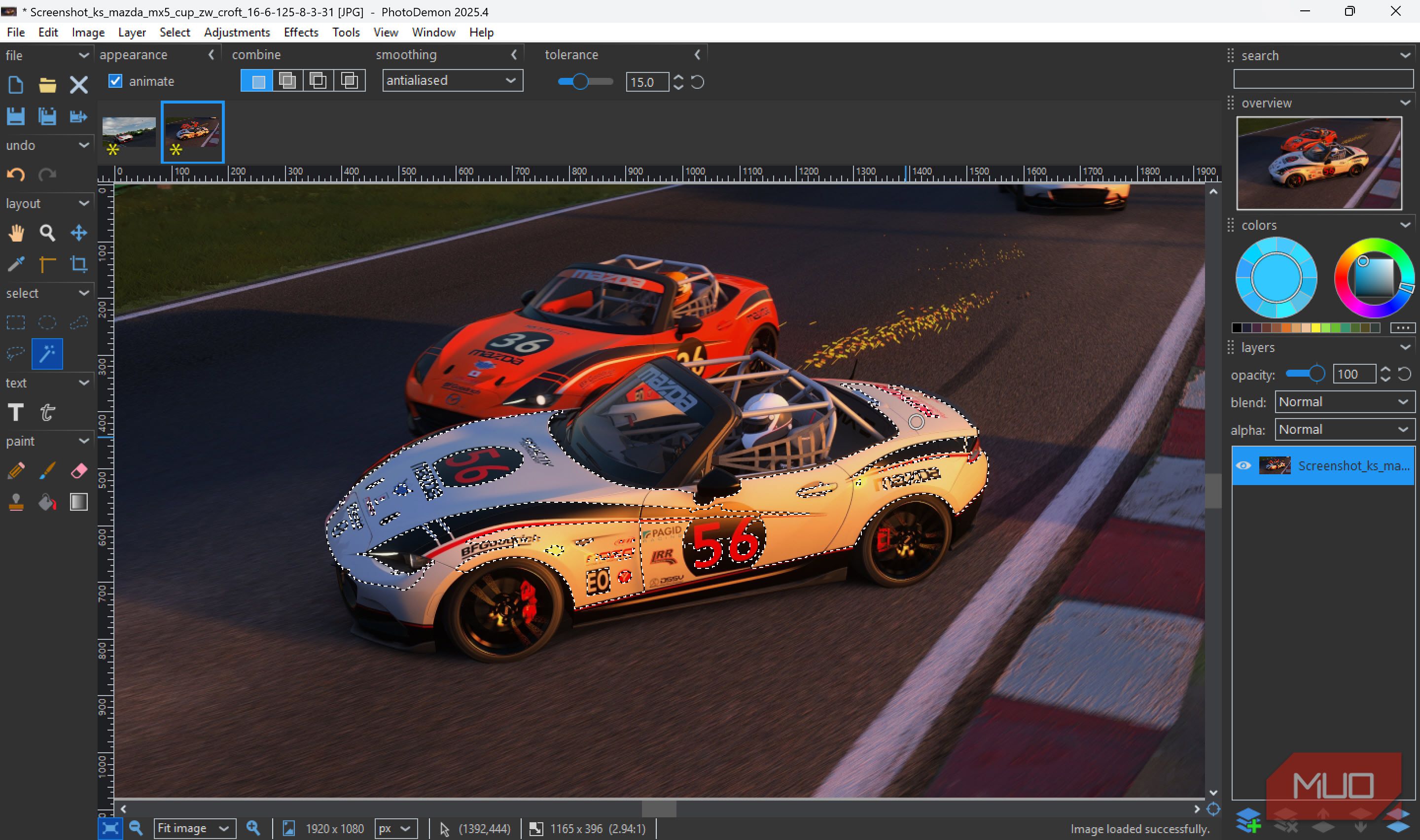Choose the intersect selection combine mode

(349, 81)
